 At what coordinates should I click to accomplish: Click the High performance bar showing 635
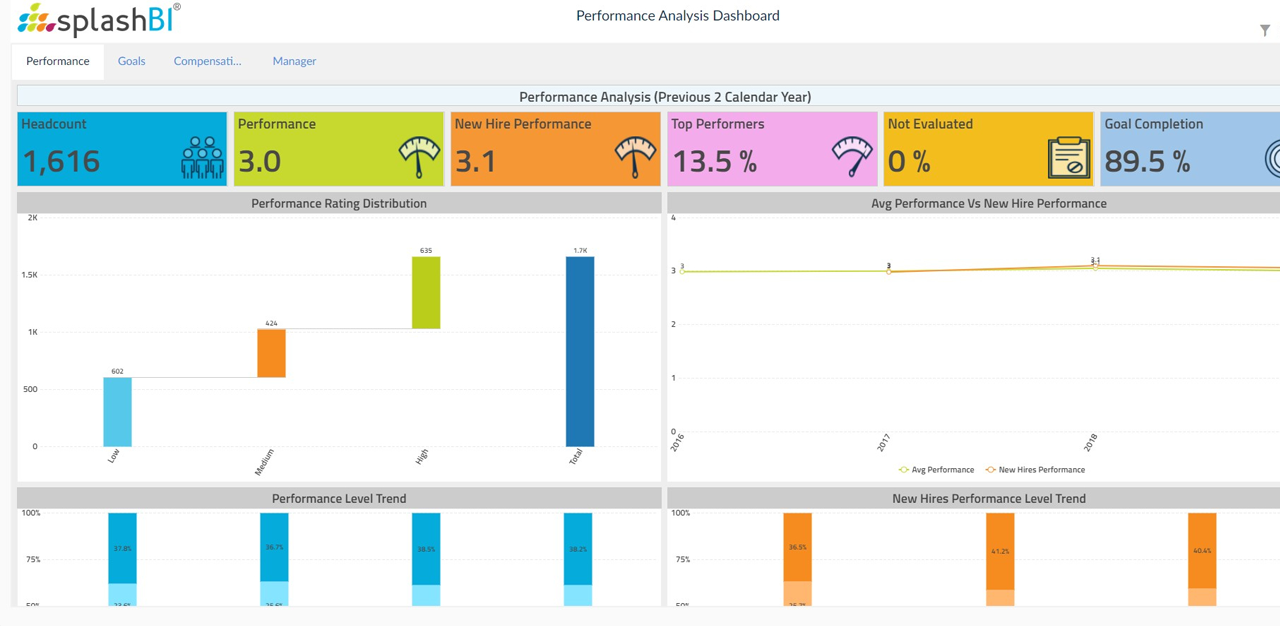pyautogui.click(x=425, y=290)
